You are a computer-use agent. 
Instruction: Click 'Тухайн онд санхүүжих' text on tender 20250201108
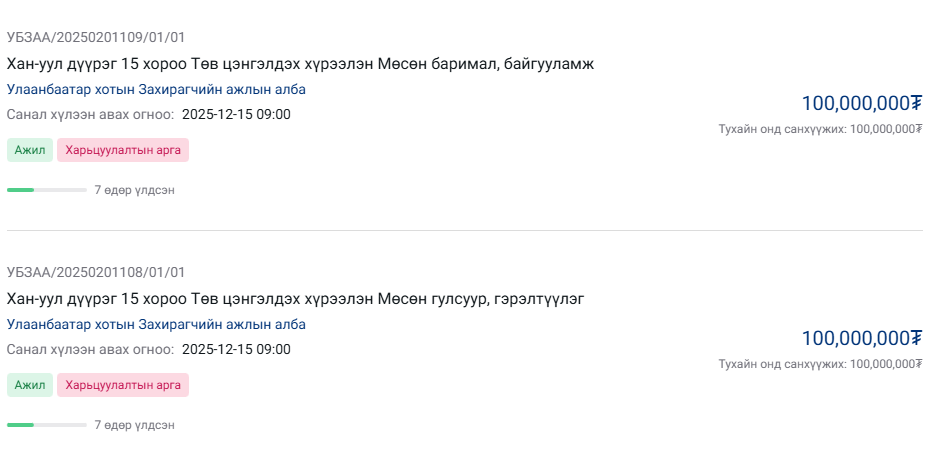[820, 364]
